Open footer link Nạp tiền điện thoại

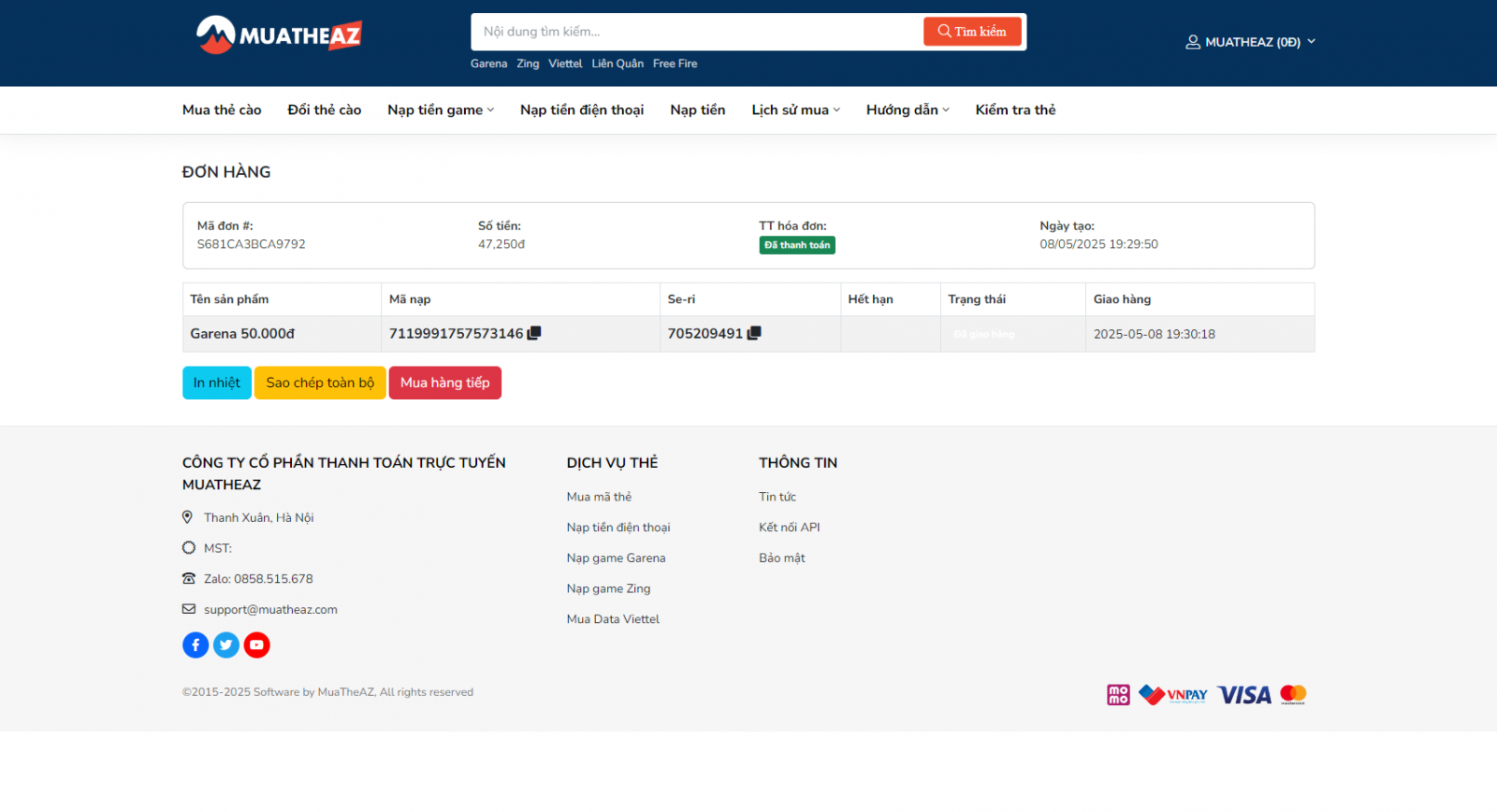click(x=618, y=528)
